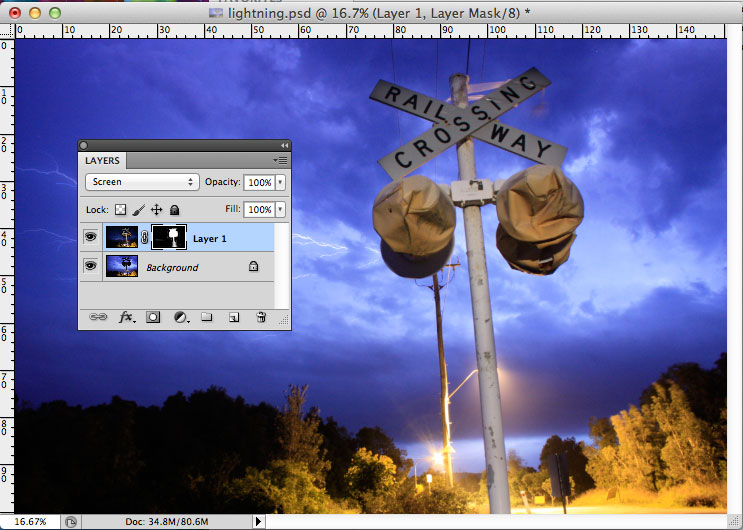The height and width of the screenshot is (530, 743).
Task: Select the LAYERS tab
Action: (102, 160)
